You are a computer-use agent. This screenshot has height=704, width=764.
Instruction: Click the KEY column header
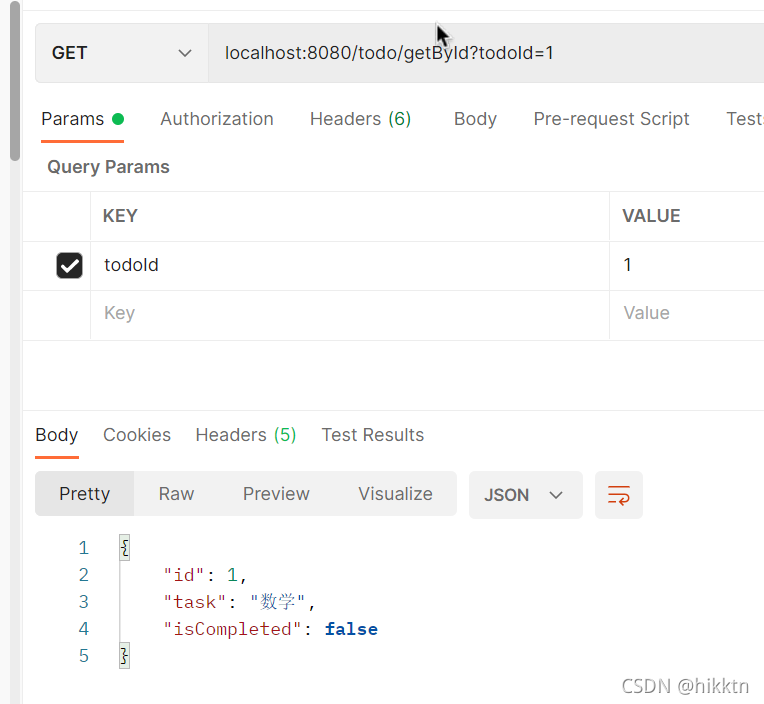(120, 216)
